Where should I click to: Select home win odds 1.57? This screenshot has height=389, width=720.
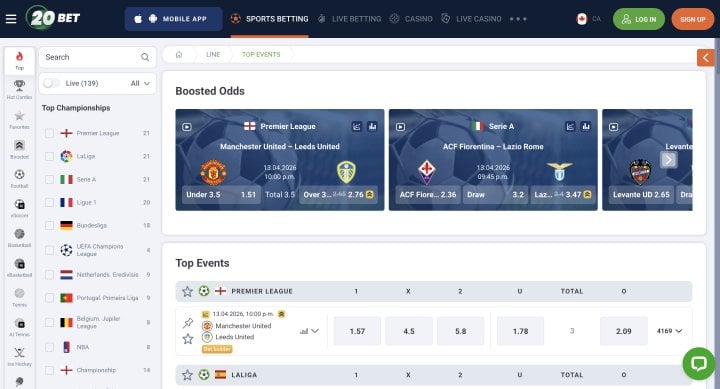[x=357, y=331]
